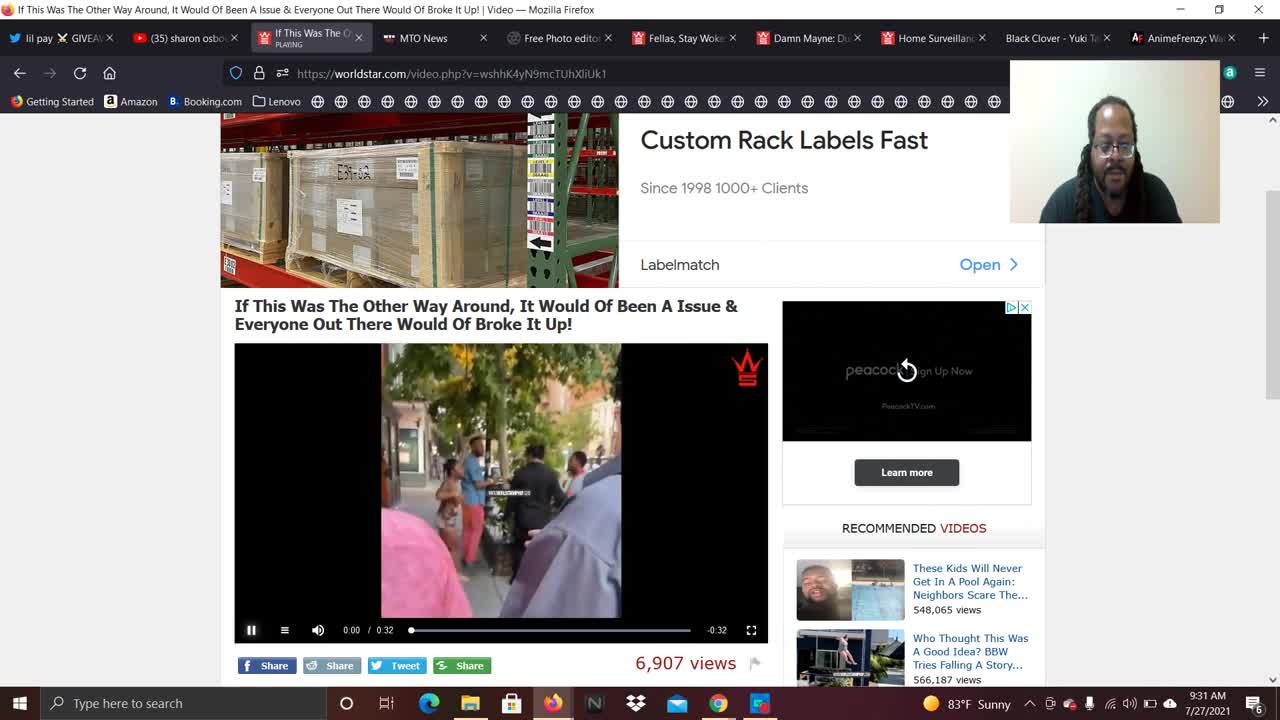The height and width of the screenshot is (720, 1280).
Task: Click Open on the Labelmatch ad
Action: click(988, 265)
